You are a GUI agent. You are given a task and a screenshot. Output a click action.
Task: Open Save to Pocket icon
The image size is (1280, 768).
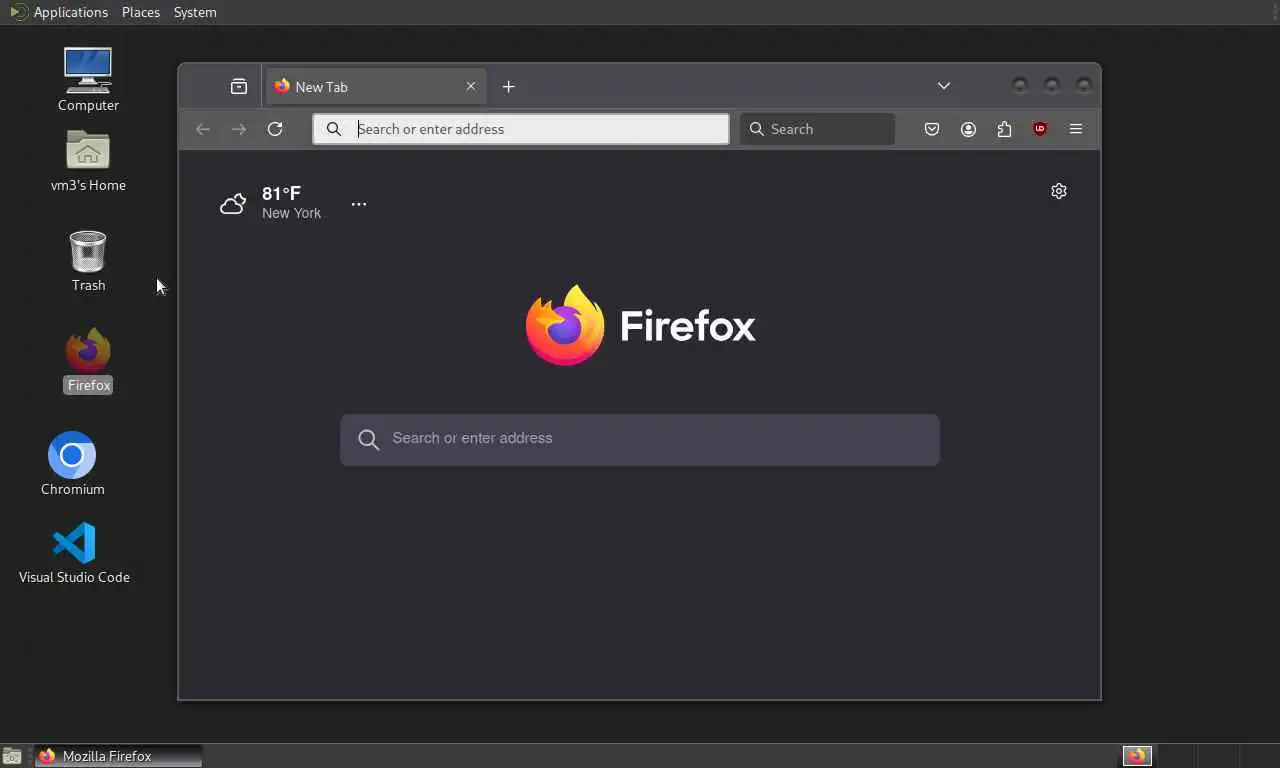point(932,129)
